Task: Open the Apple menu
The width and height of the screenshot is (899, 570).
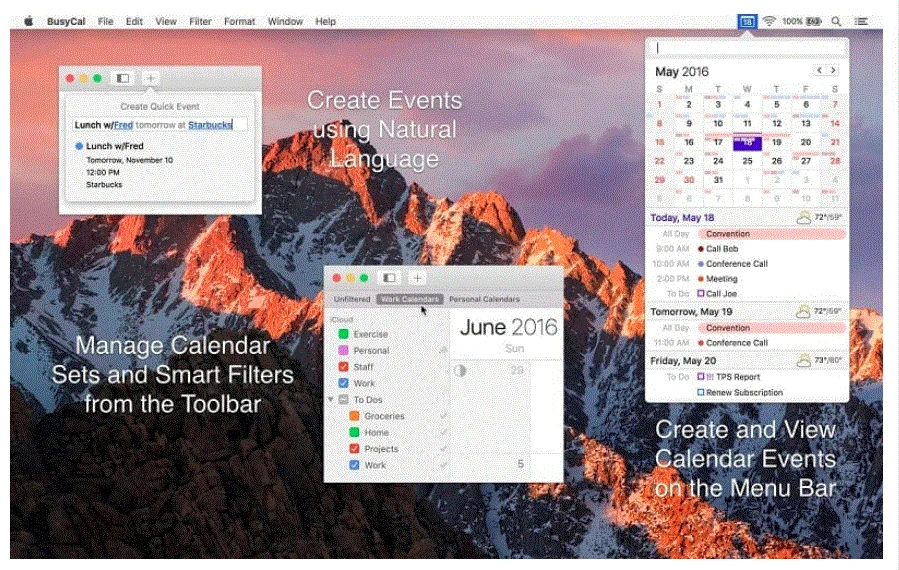Action: pyautogui.click(x=28, y=21)
